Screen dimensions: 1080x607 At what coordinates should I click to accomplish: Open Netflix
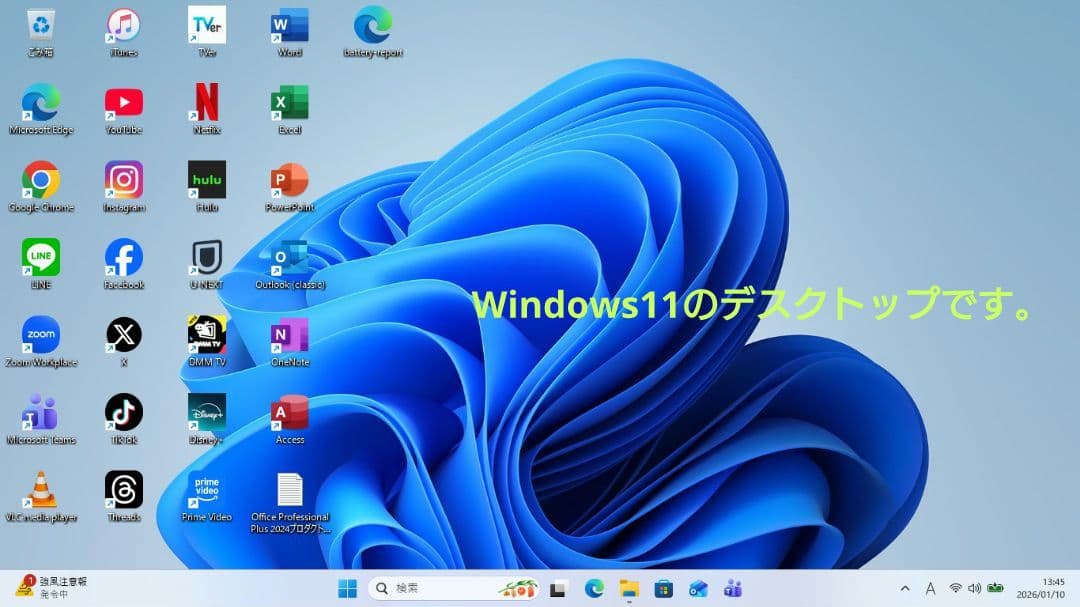point(206,103)
